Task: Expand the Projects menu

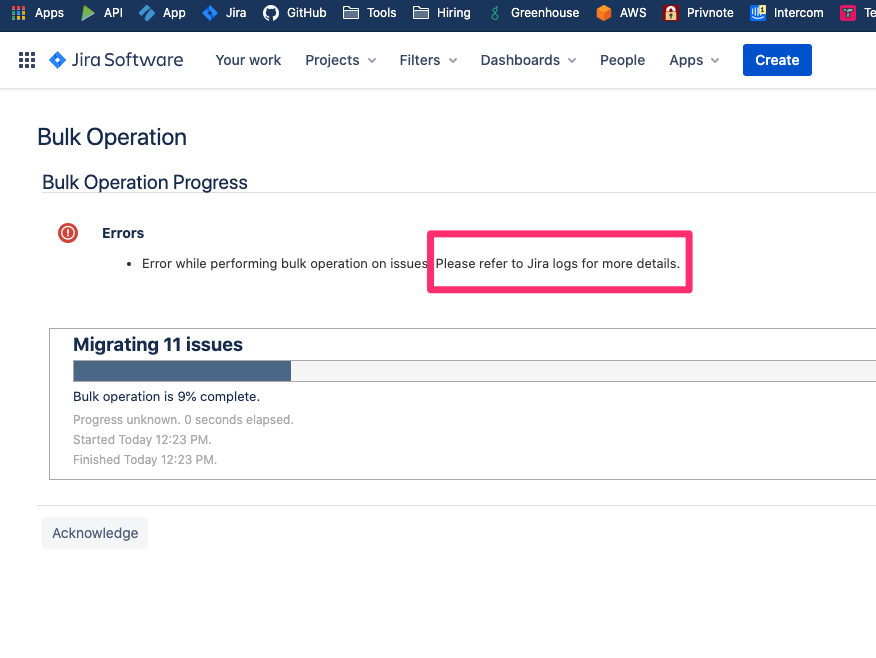Action: [x=340, y=60]
